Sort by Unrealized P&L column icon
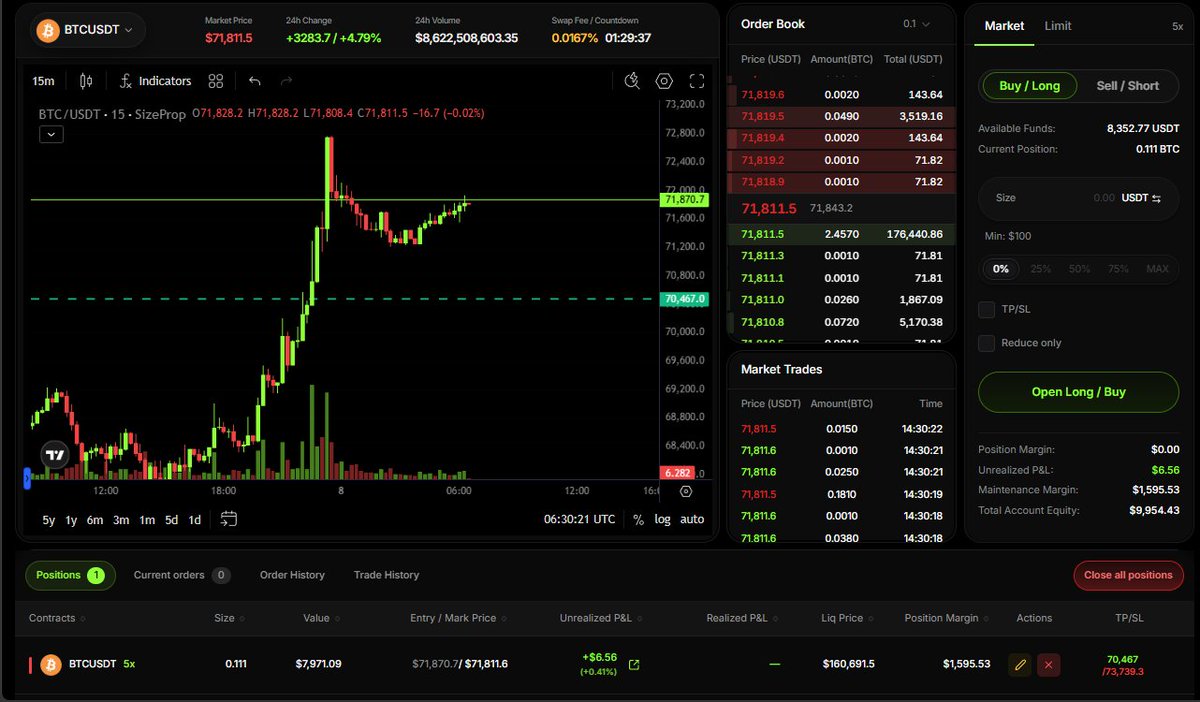The width and height of the screenshot is (1200, 702). coord(640,618)
